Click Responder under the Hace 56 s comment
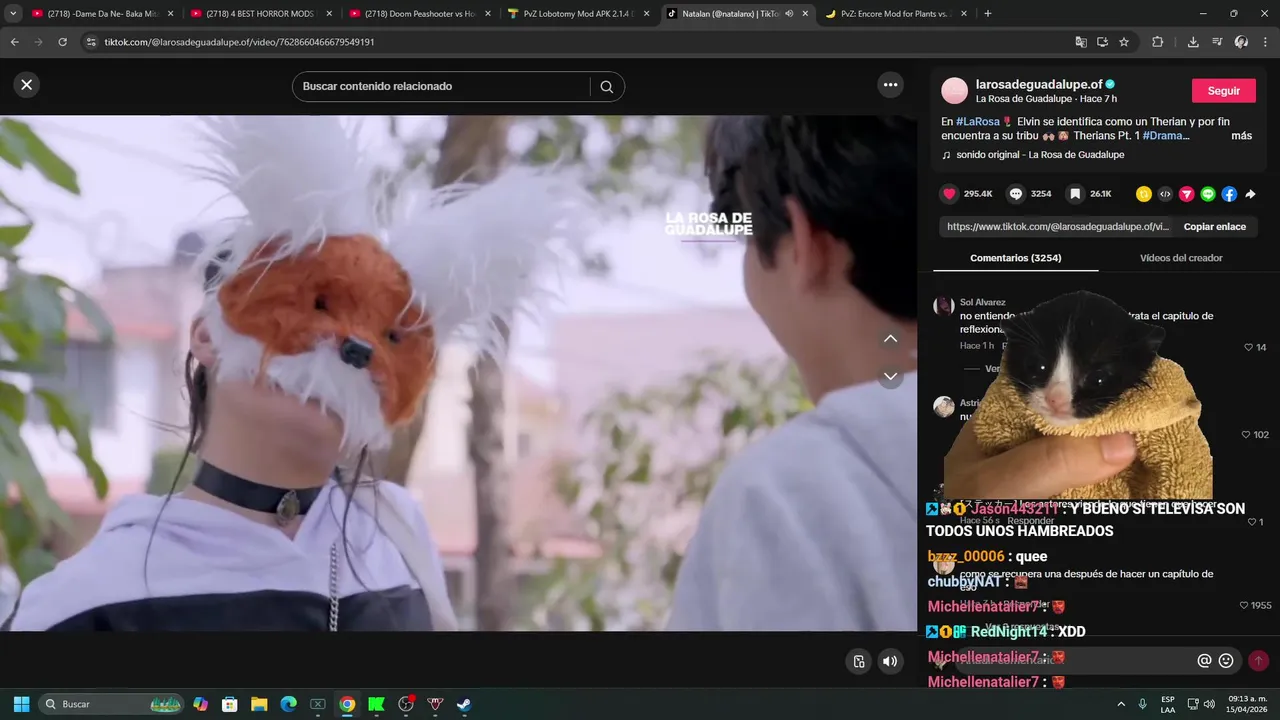Viewport: 1280px width, 720px height. pos(1030,521)
